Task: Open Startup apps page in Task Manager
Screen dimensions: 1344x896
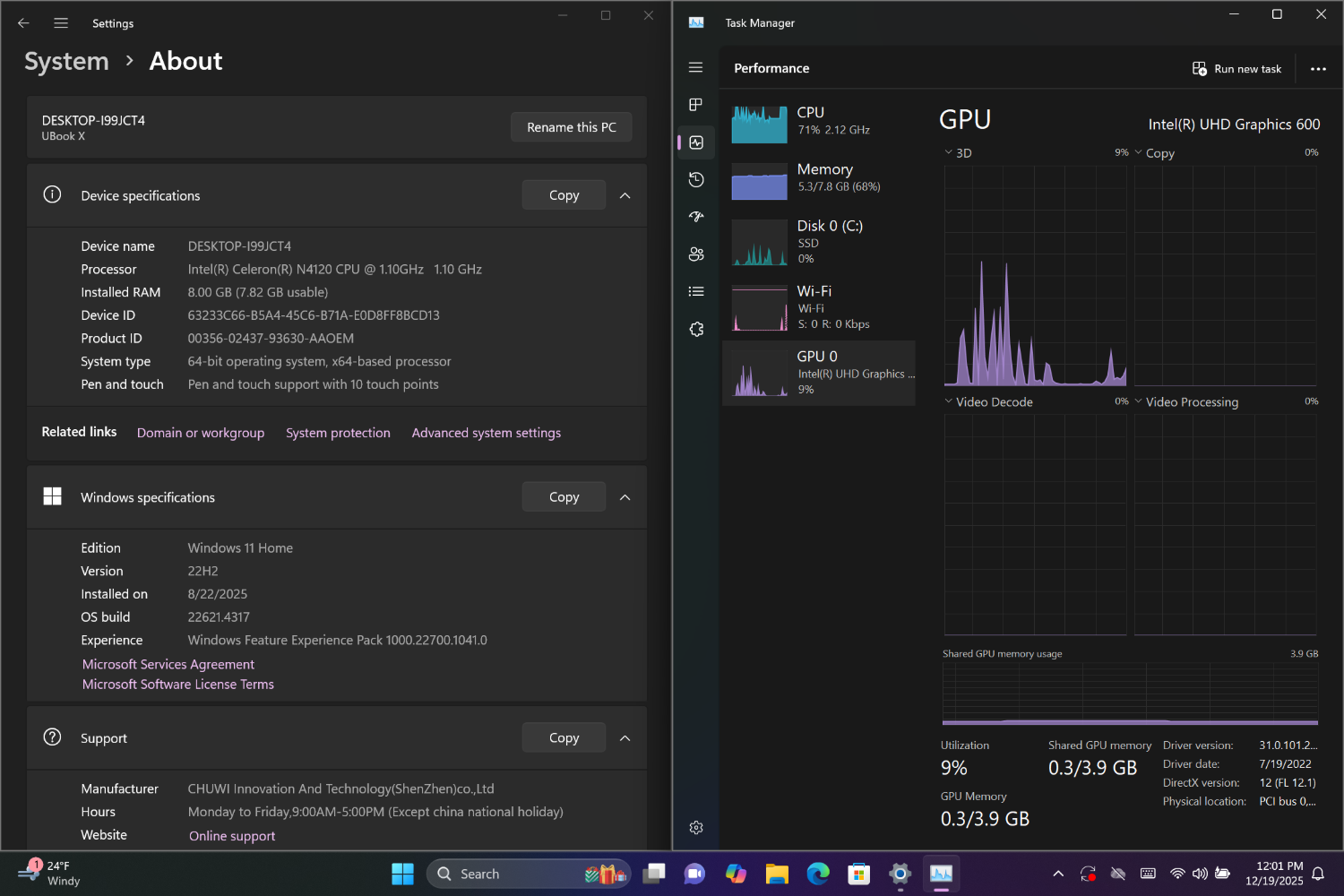Action: click(696, 217)
